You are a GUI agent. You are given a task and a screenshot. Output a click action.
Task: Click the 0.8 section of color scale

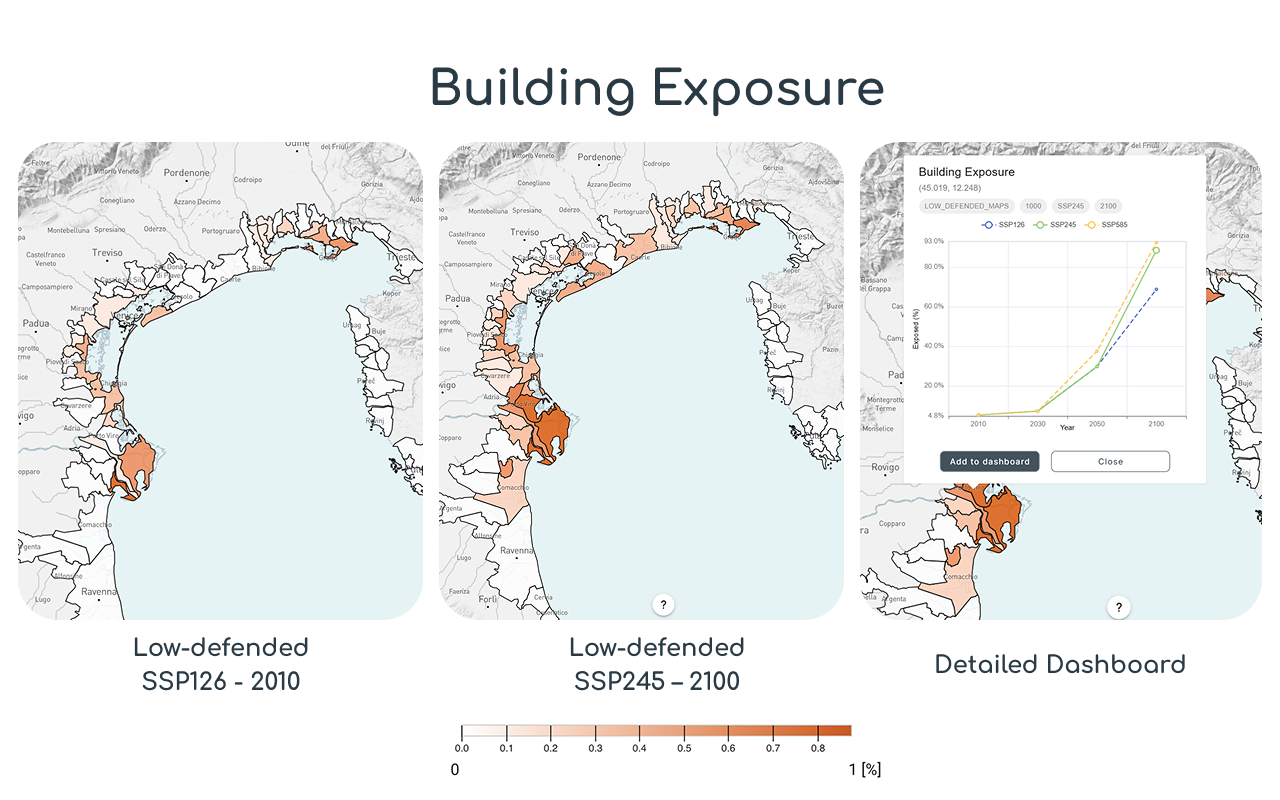[835, 730]
